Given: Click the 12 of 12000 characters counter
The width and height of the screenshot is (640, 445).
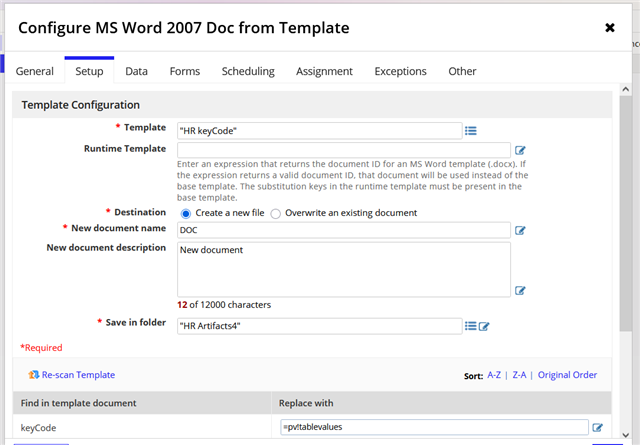Looking at the screenshot, I should (x=224, y=305).
